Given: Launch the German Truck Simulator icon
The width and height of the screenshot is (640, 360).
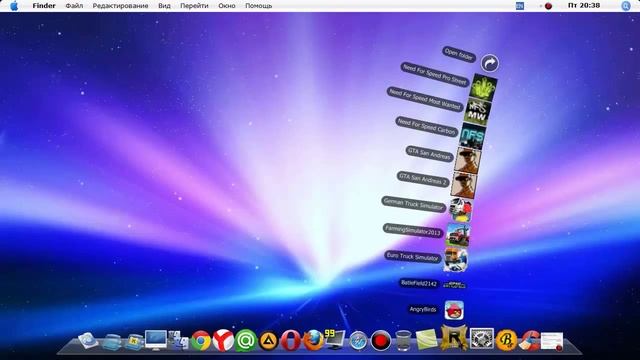Looking at the screenshot, I should pos(460,210).
